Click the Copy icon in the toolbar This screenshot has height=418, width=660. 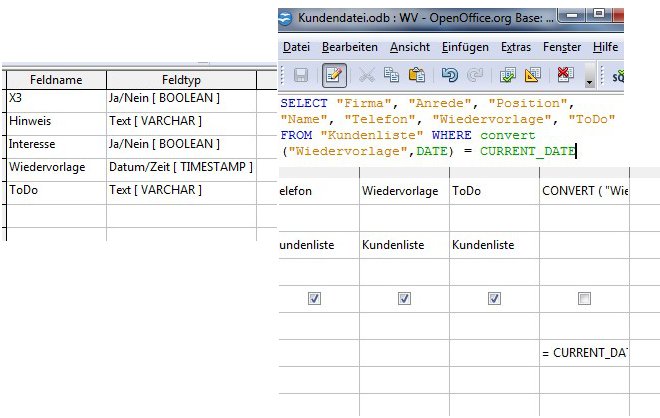point(392,75)
